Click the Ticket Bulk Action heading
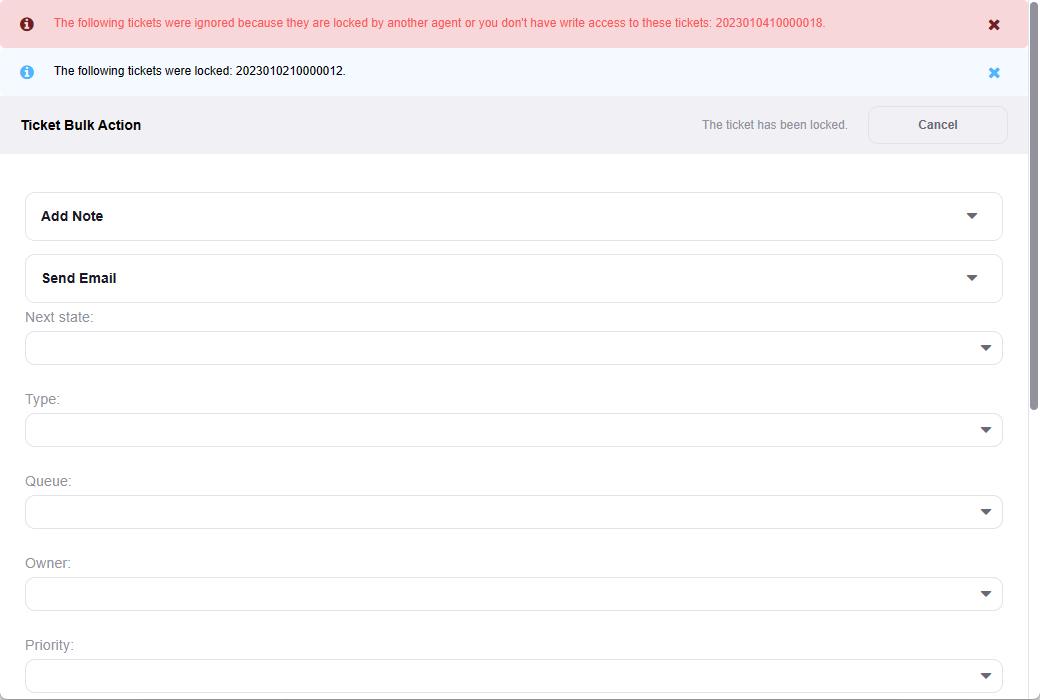This screenshot has width=1040, height=700. pyautogui.click(x=81, y=125)
